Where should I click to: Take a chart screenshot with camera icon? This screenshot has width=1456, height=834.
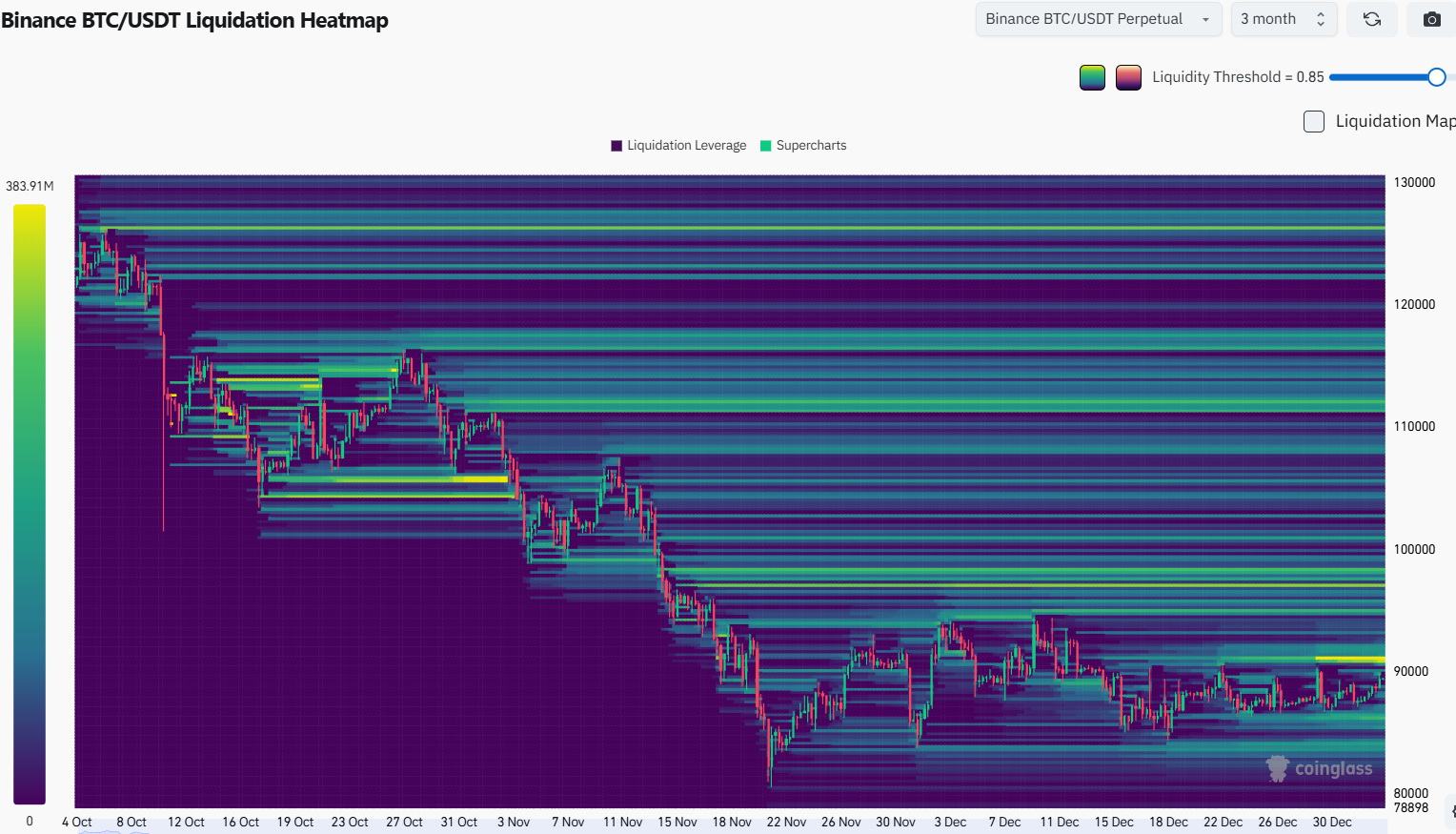pyautogui.click(x=1431, y=19)
